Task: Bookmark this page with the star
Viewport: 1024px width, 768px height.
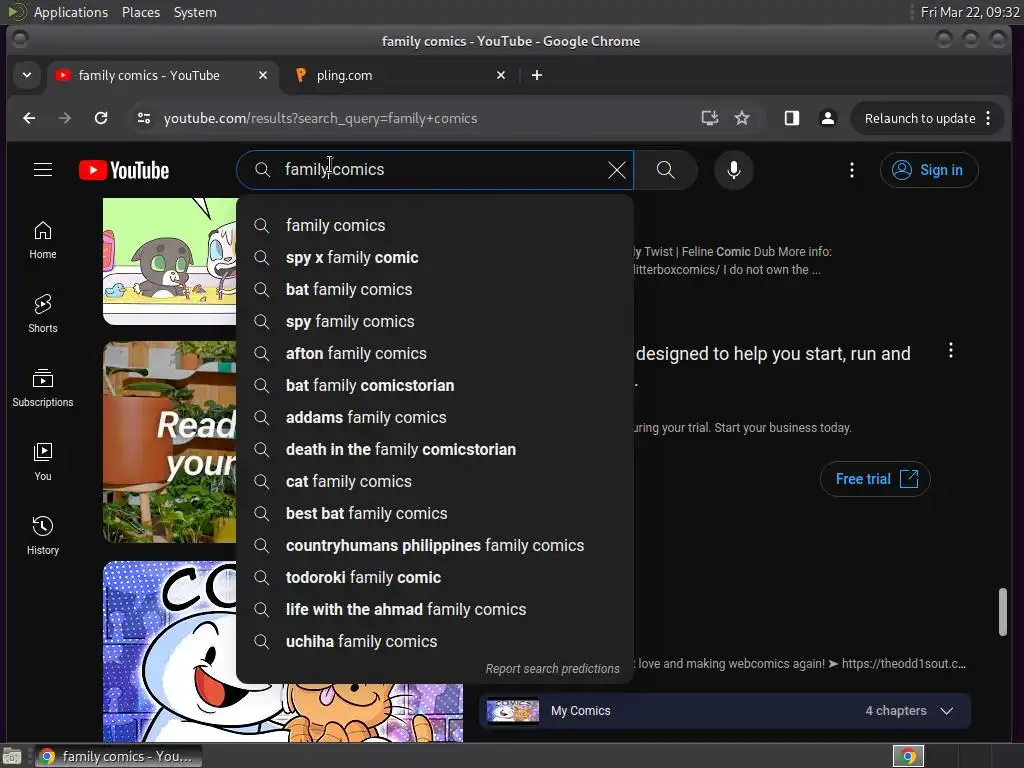Action: (x=742, y=118)
